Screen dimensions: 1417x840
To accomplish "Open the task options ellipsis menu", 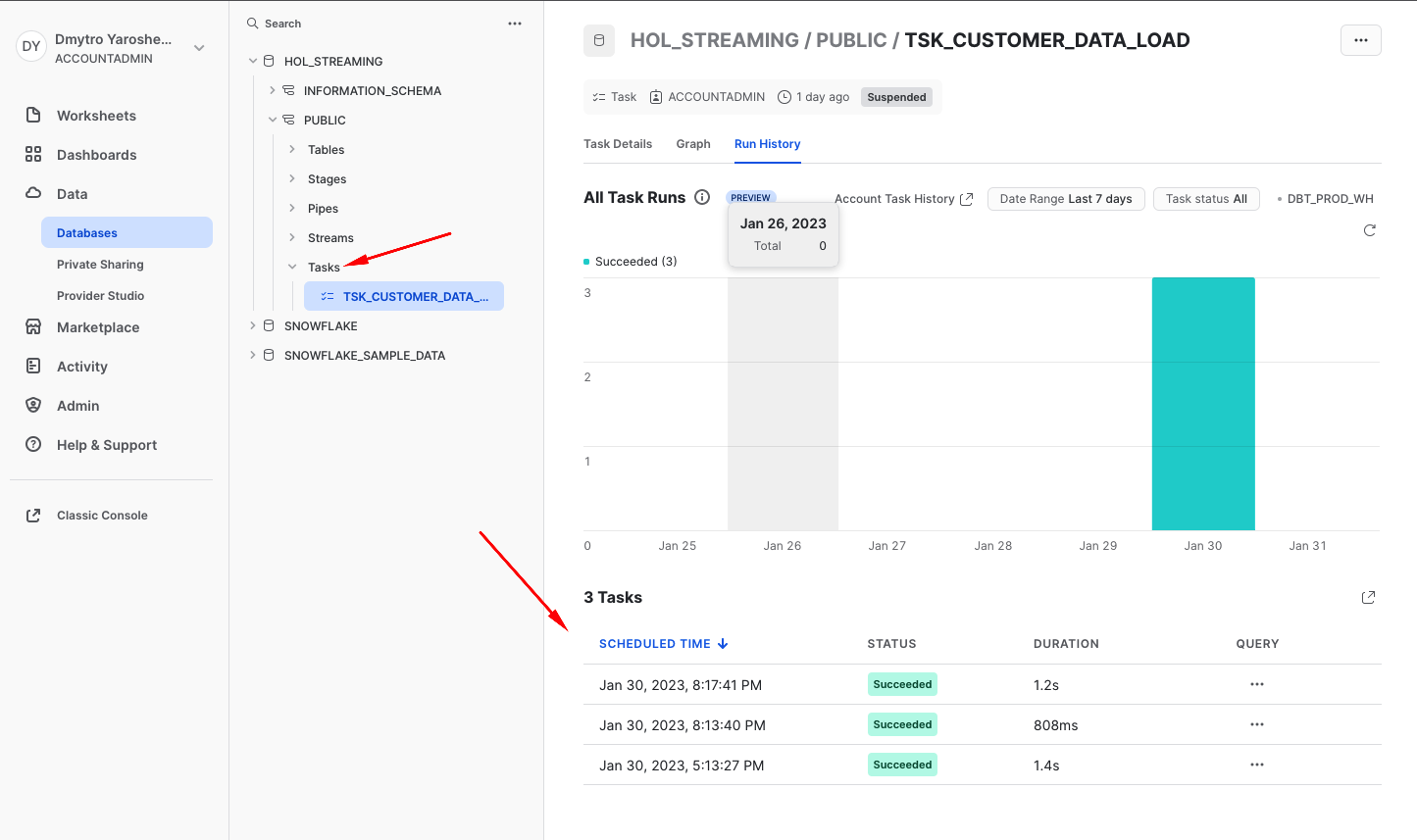I will (1360, 40).
